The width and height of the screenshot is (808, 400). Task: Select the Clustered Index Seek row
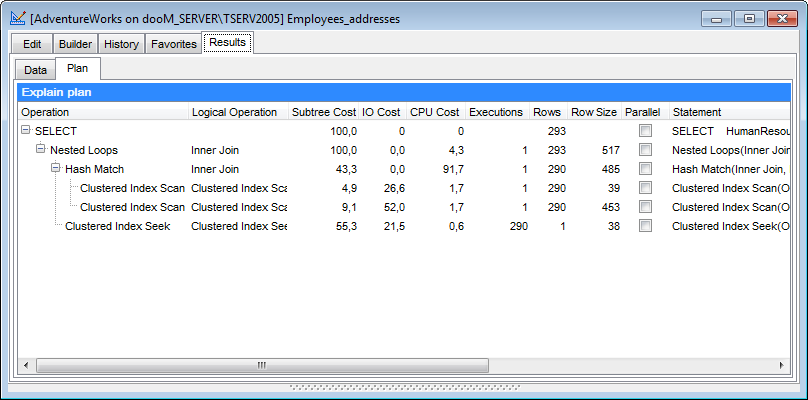(117, 226)
